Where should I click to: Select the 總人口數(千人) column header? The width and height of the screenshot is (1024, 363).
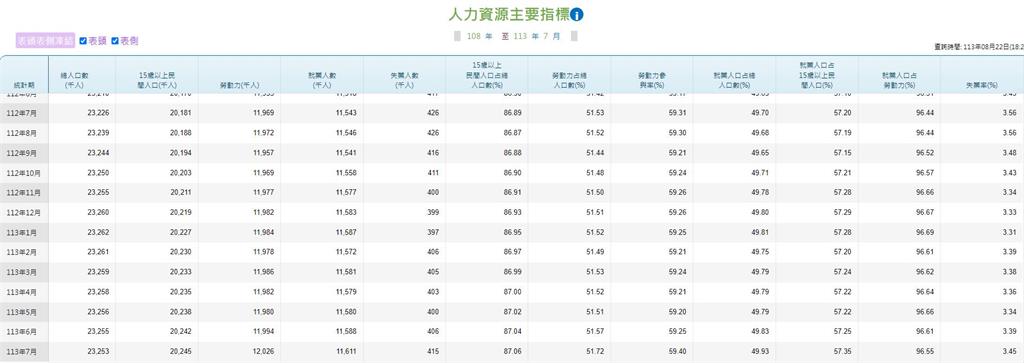[74, 80]
